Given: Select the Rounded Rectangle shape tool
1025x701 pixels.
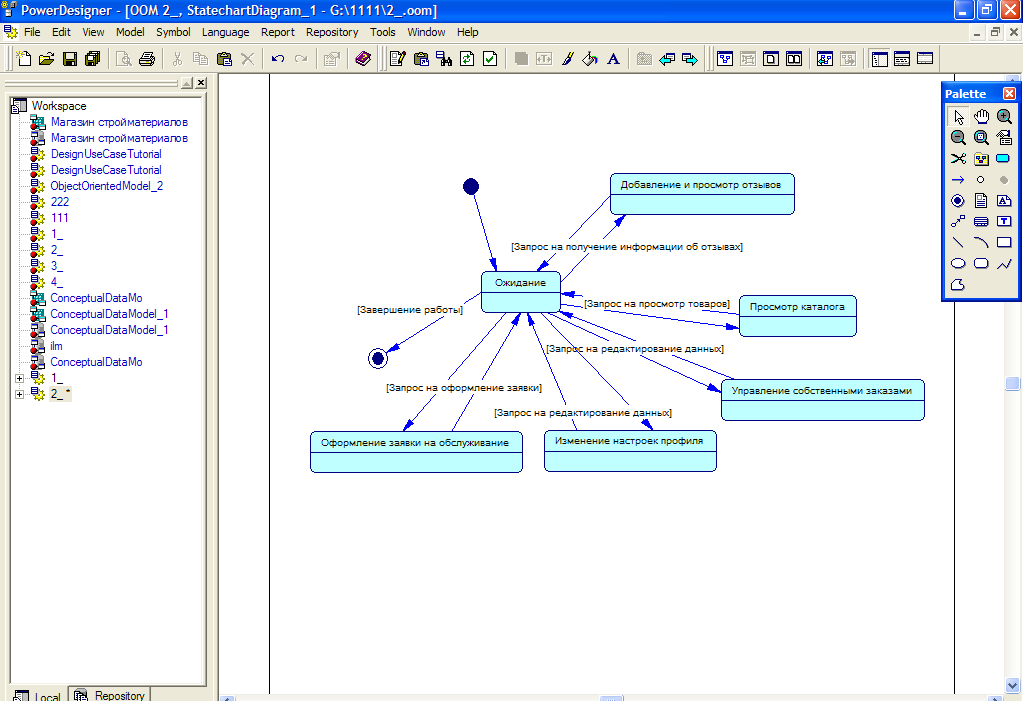Looking at the screenshot, I should pyautogui.click(x=981, y=263).
